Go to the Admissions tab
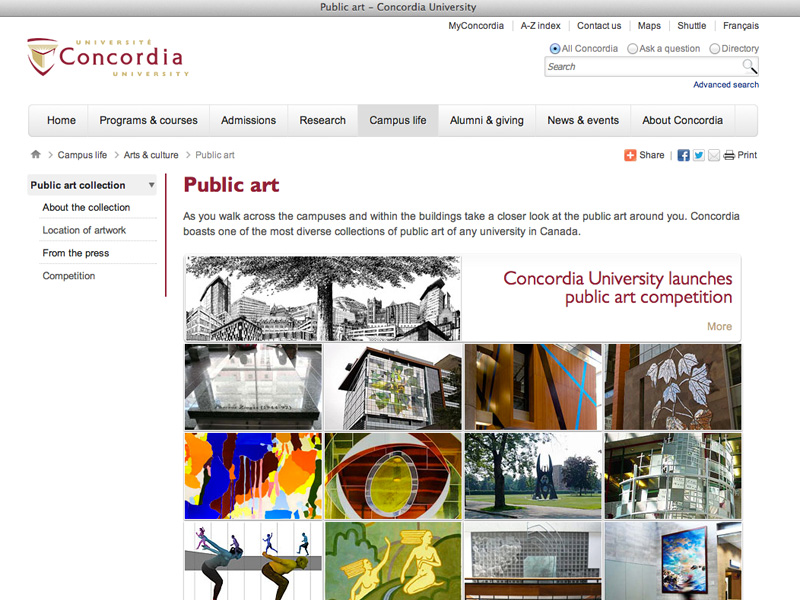Viewport: 800px width, 600px height. 248,120
